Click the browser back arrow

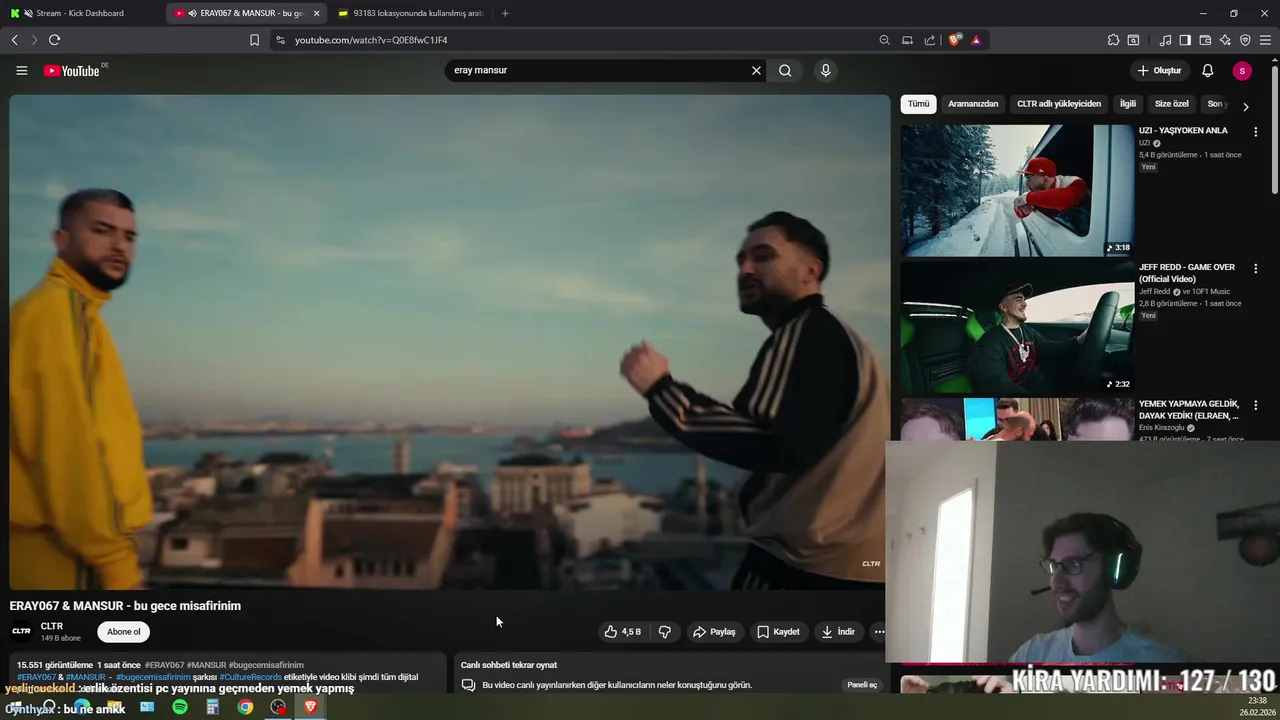[14, 40]
